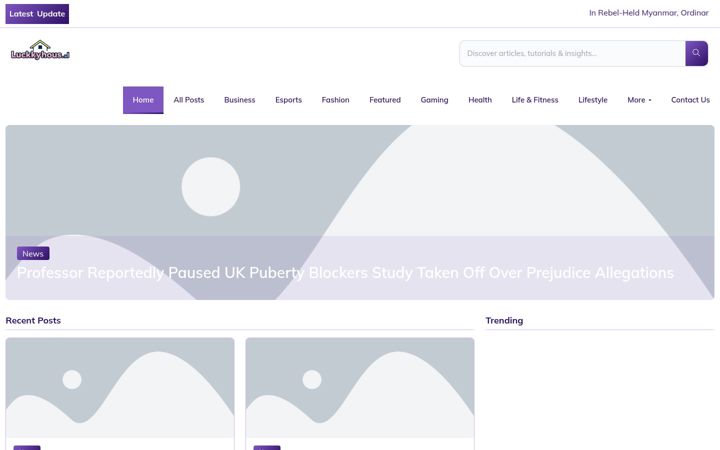
Task: Go to the Lifestyle category
Action: (593, 100)
